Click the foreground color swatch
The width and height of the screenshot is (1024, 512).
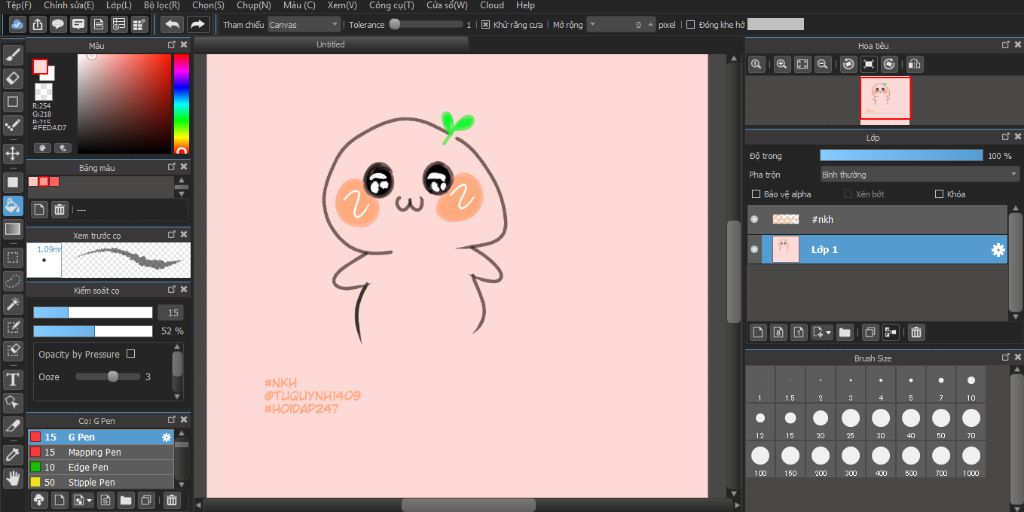pos(40,67)
